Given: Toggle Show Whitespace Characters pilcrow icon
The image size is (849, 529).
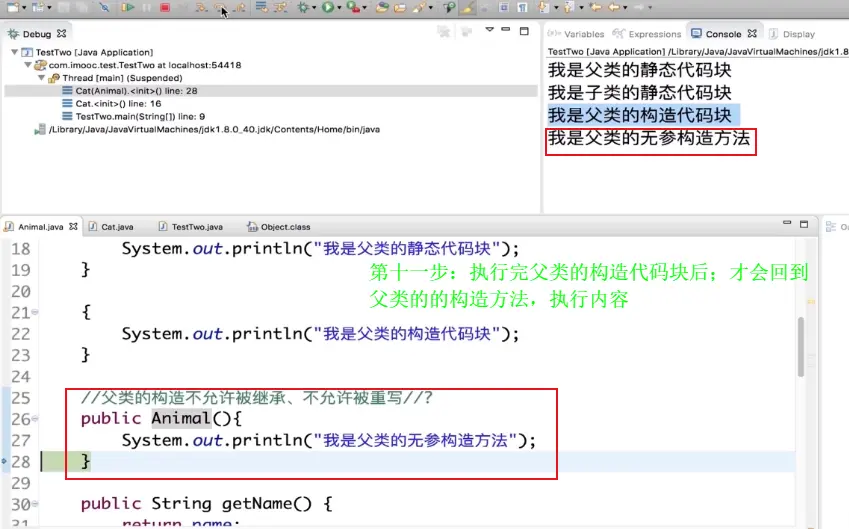Looking at the screenshot, I should point(522,7).
